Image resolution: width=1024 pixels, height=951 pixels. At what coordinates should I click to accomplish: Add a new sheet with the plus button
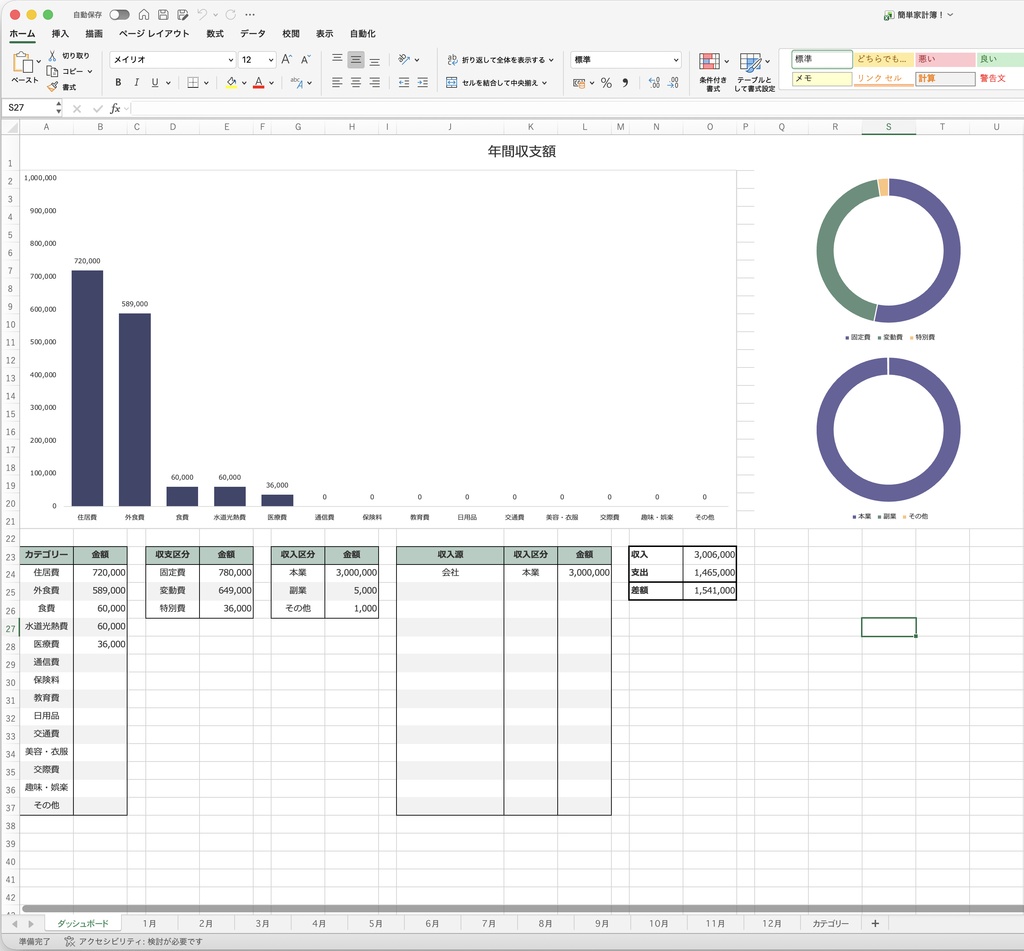876,923
